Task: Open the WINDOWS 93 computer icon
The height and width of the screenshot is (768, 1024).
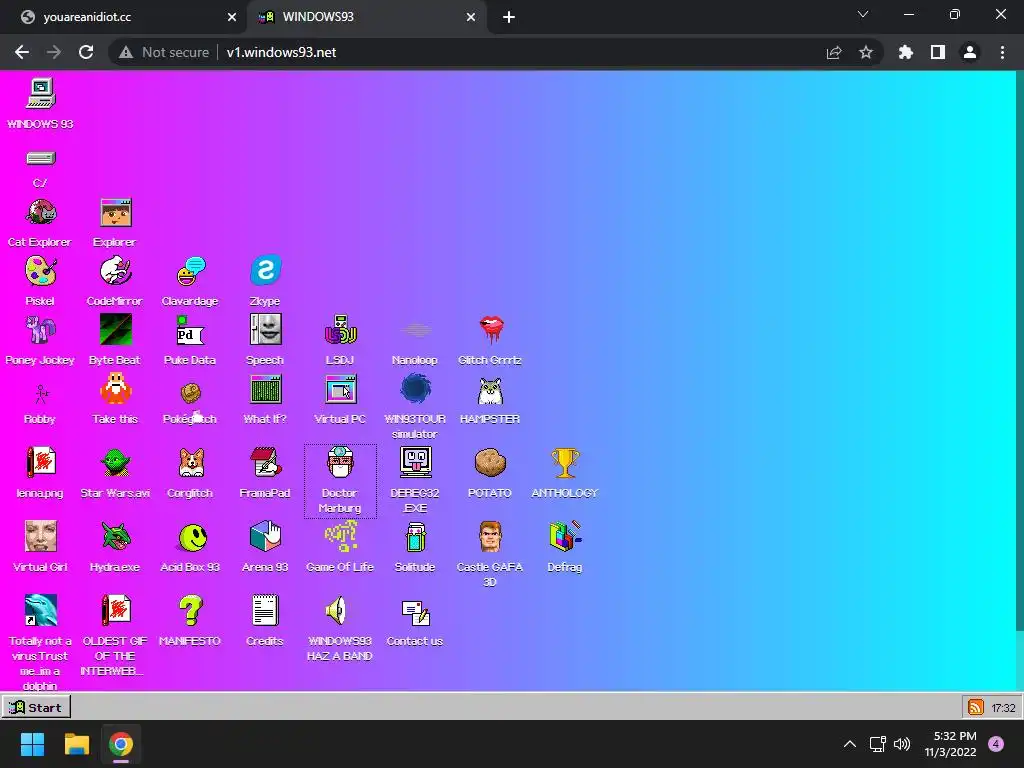Action: point(40,93)
